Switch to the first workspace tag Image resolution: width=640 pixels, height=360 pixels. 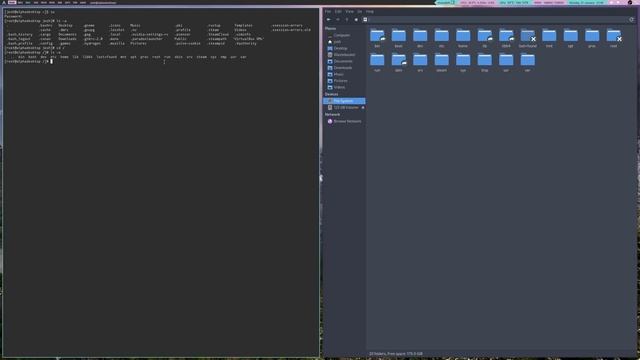coord(12,2)
